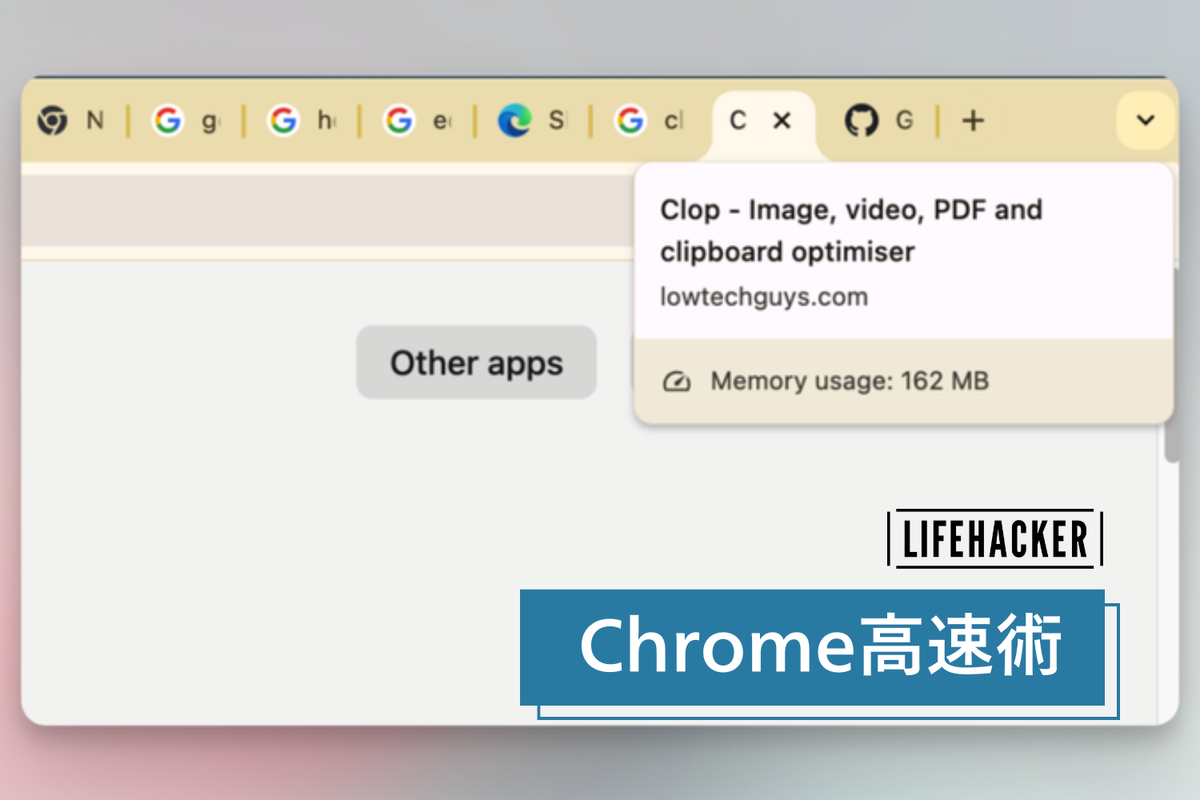The width and height of the screenshot is (1200, 800).
Task: Click the Edge browser favicon
Action: click(x=514, y=121)
